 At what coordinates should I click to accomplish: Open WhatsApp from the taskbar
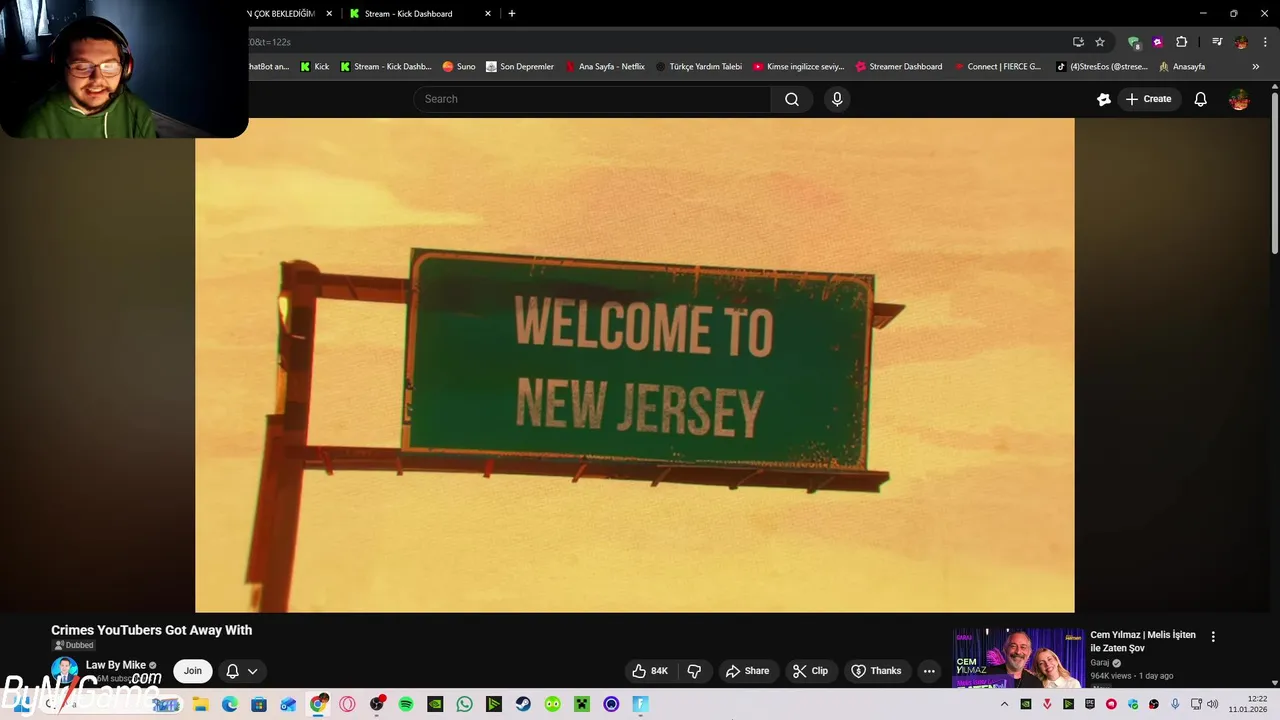coord(464,704)
